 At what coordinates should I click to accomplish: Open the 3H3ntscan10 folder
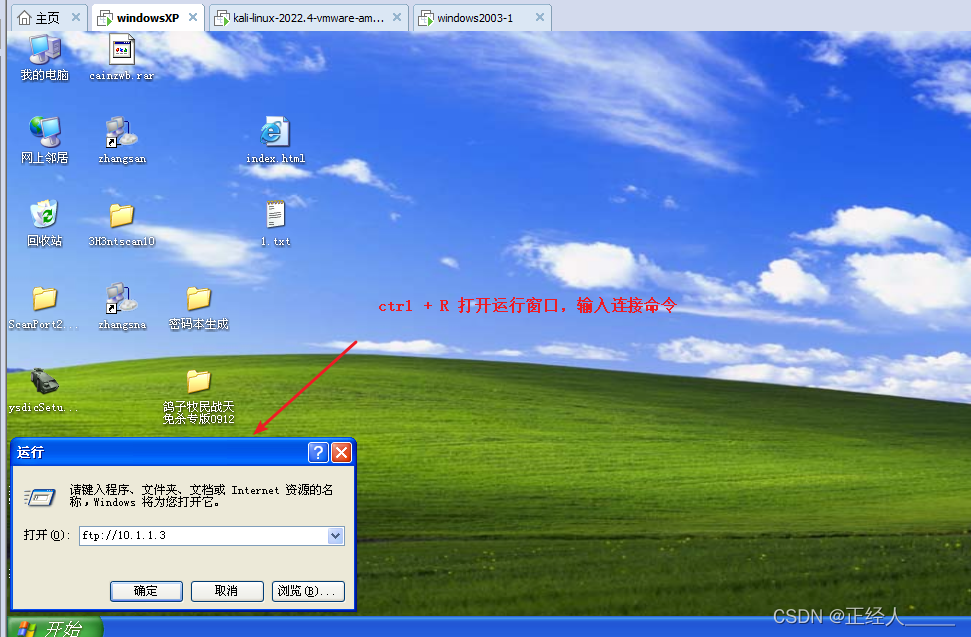tap(120, 214)
